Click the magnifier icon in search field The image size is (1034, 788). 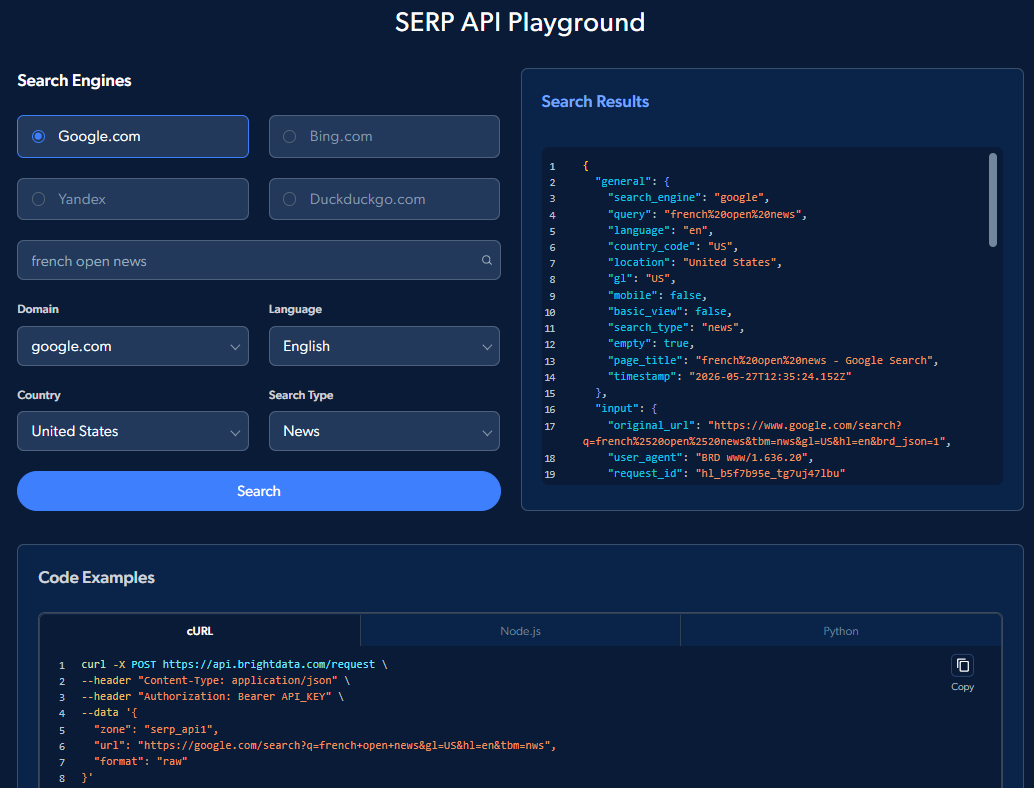click(487, 260)
